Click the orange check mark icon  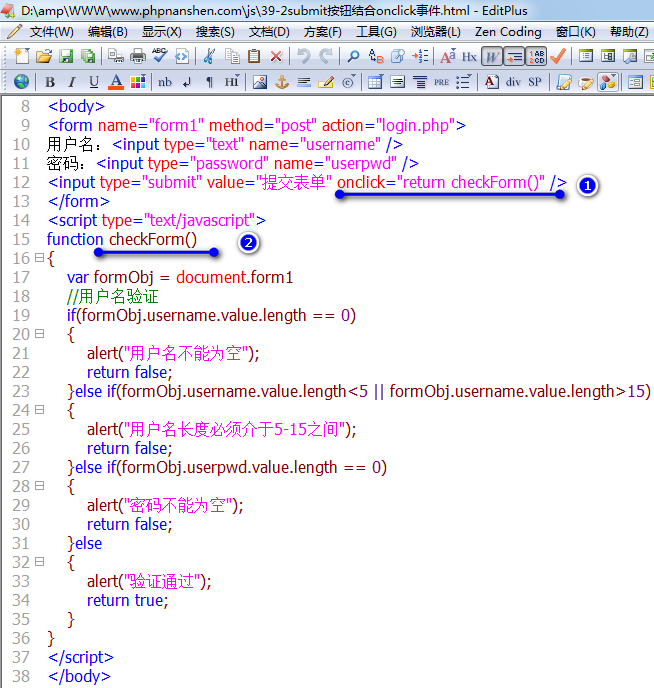point(558,56)
